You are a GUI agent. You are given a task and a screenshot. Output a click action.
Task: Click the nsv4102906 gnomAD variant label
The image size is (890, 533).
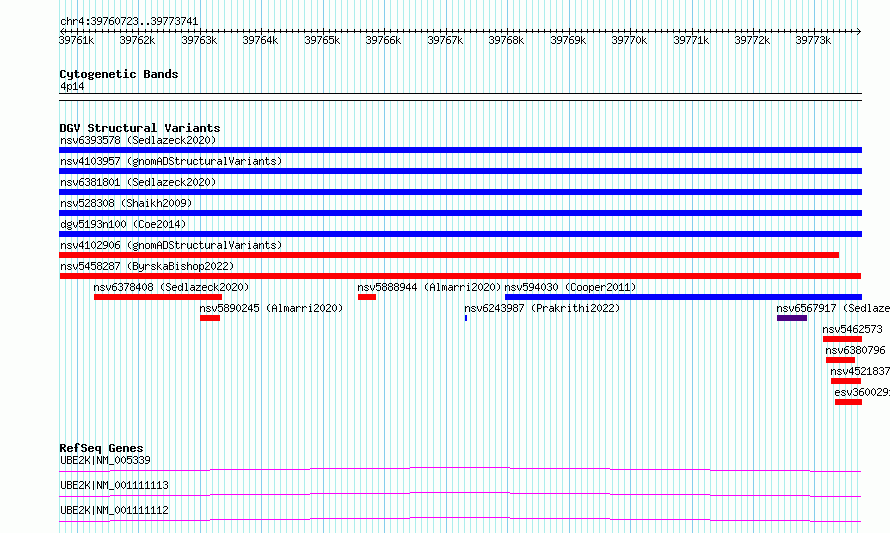tap(171, 245)
